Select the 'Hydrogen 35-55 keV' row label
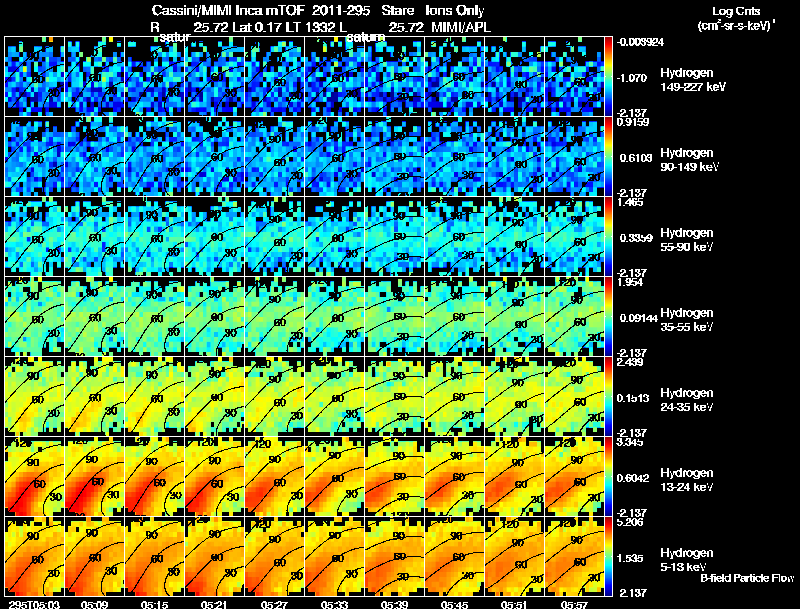The image size is (800, 609). click(x=687, y=320)
